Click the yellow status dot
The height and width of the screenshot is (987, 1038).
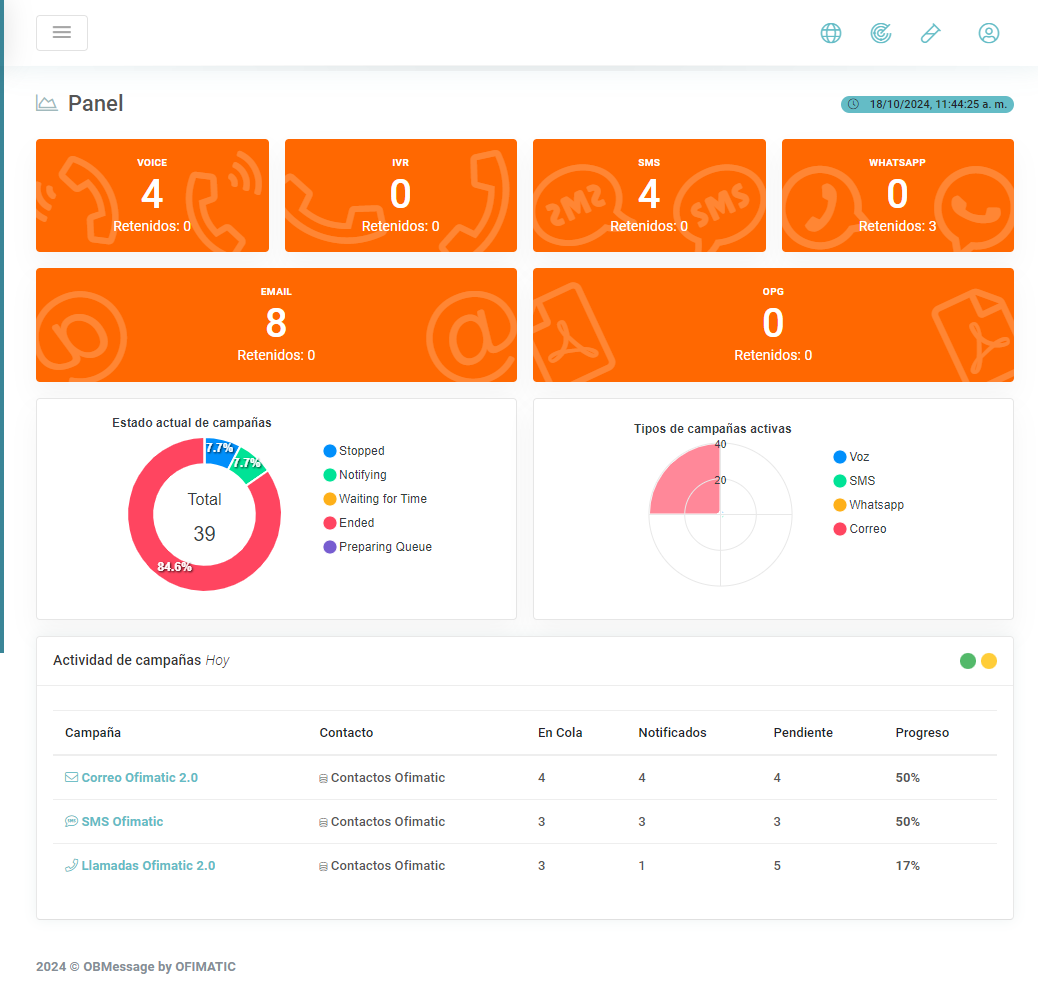point(989,661)
